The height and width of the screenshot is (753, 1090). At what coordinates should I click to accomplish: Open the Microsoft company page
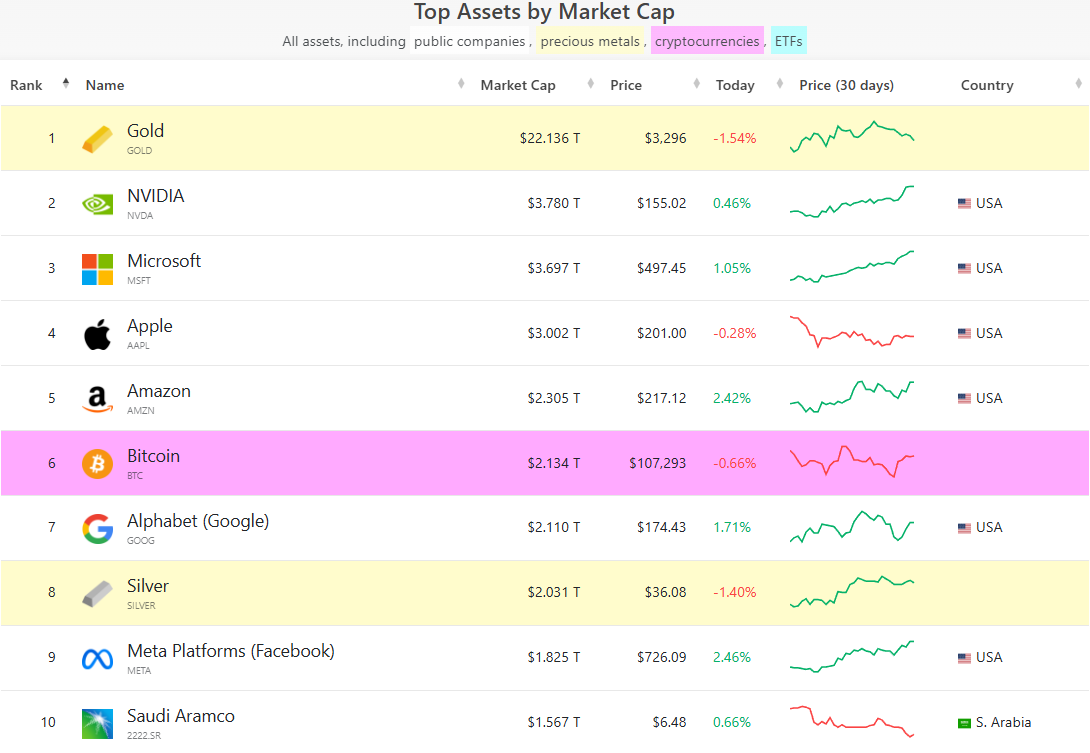pyautogui.click(x=164, y=261)
